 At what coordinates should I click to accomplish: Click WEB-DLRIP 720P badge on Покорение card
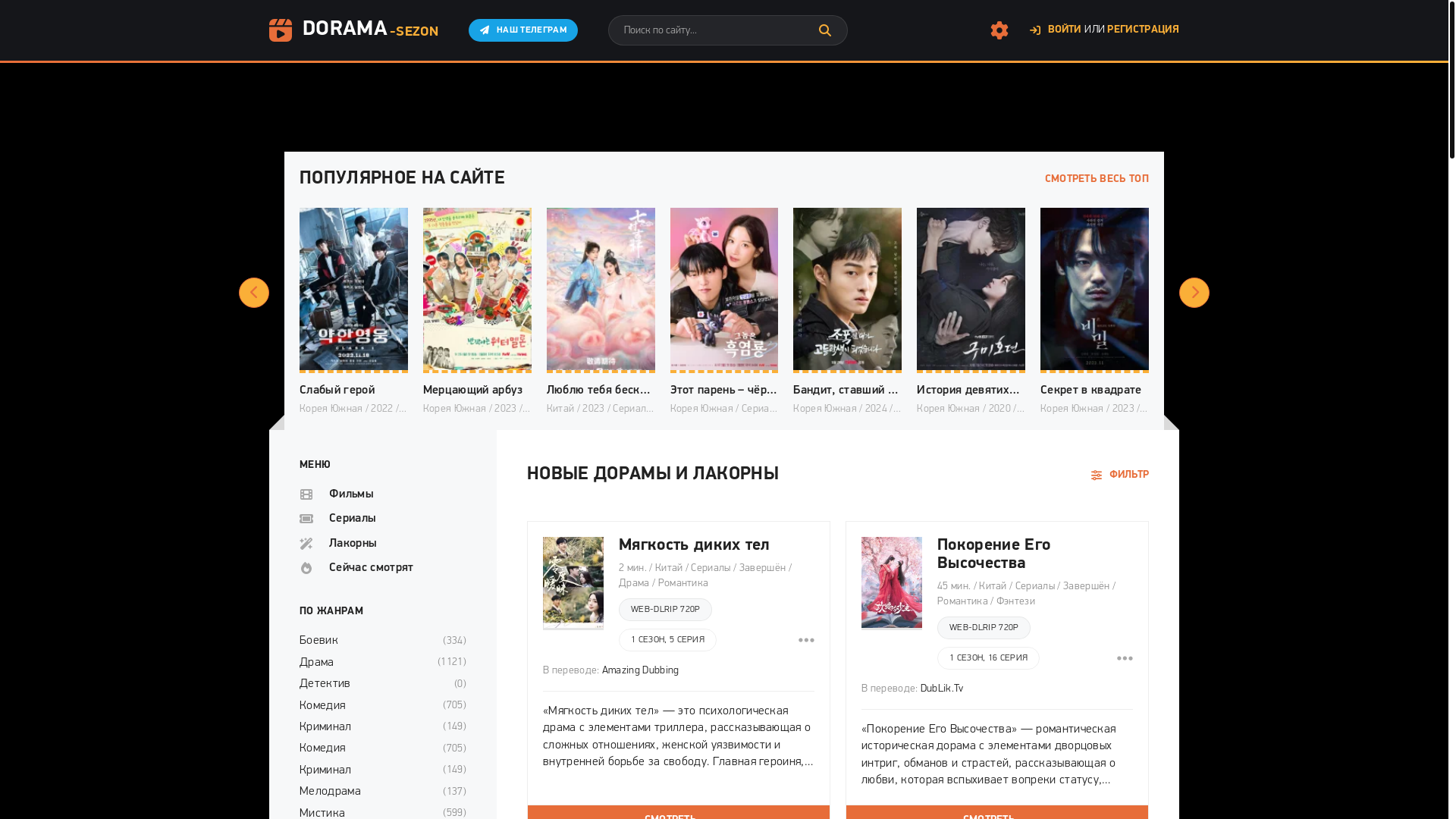(x=984, y=628)
